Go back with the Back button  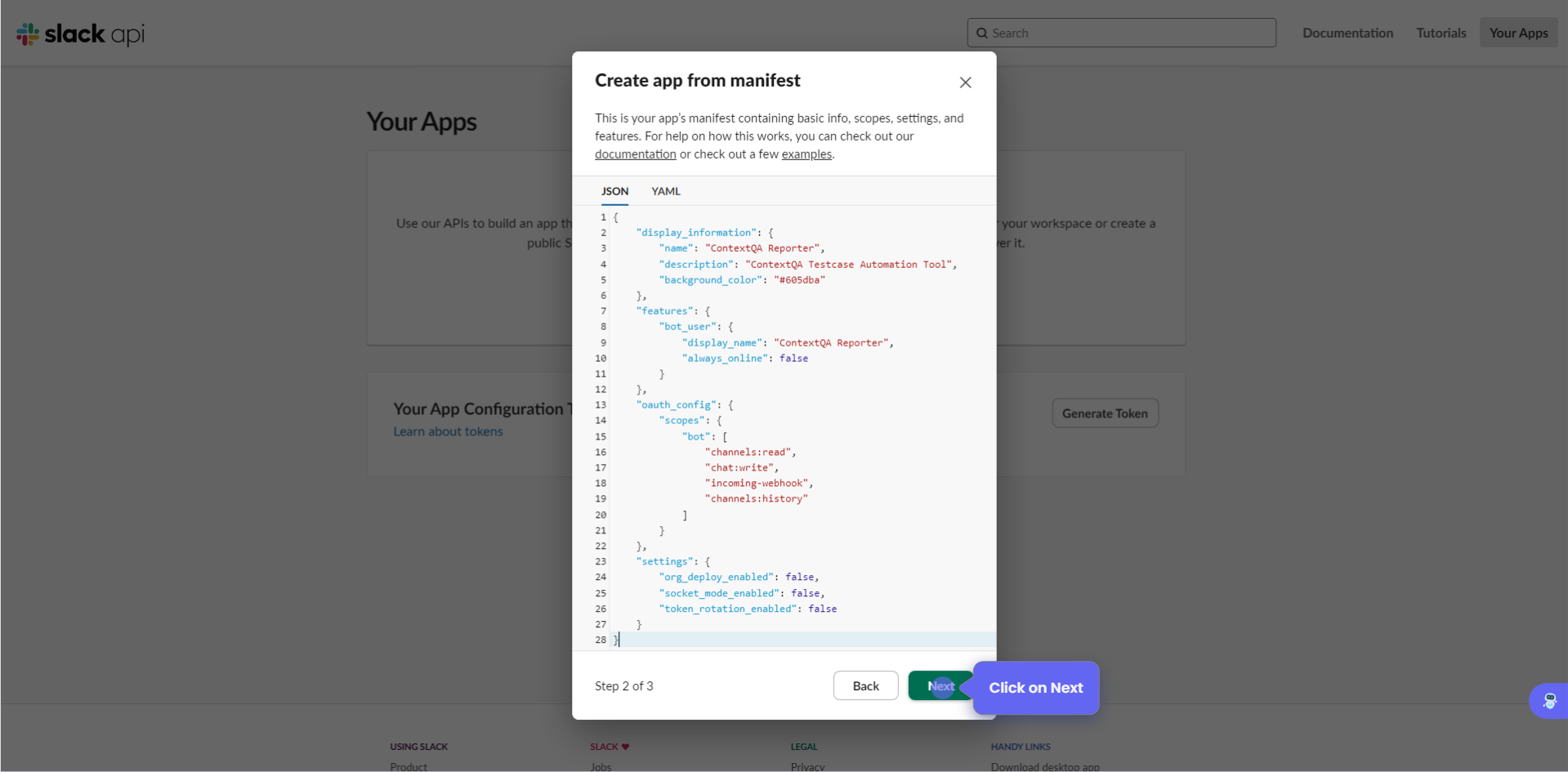tap(865, 686)
